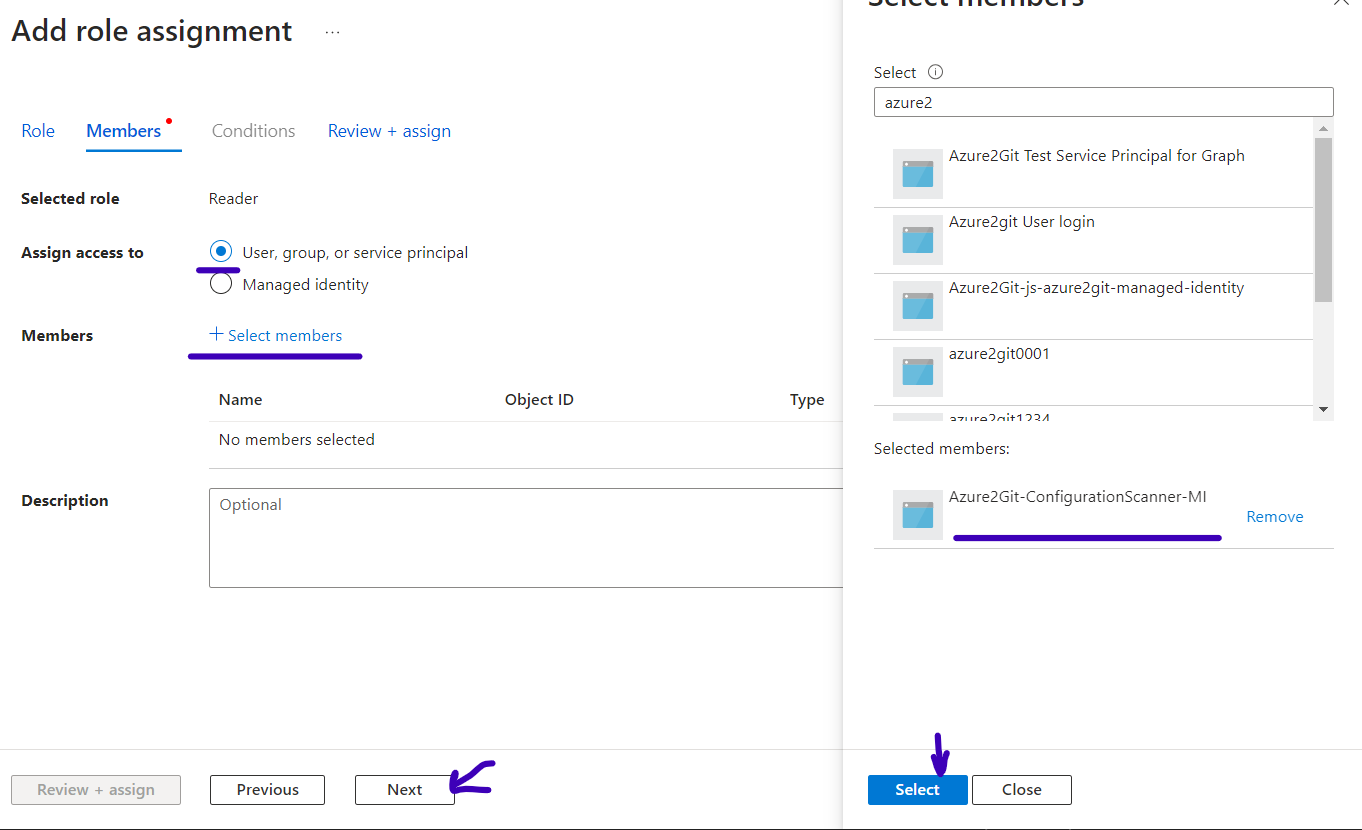This screenshot has height=830, width=1362.
Task: Click the azure2git0001 app icon
Action: 917,372
